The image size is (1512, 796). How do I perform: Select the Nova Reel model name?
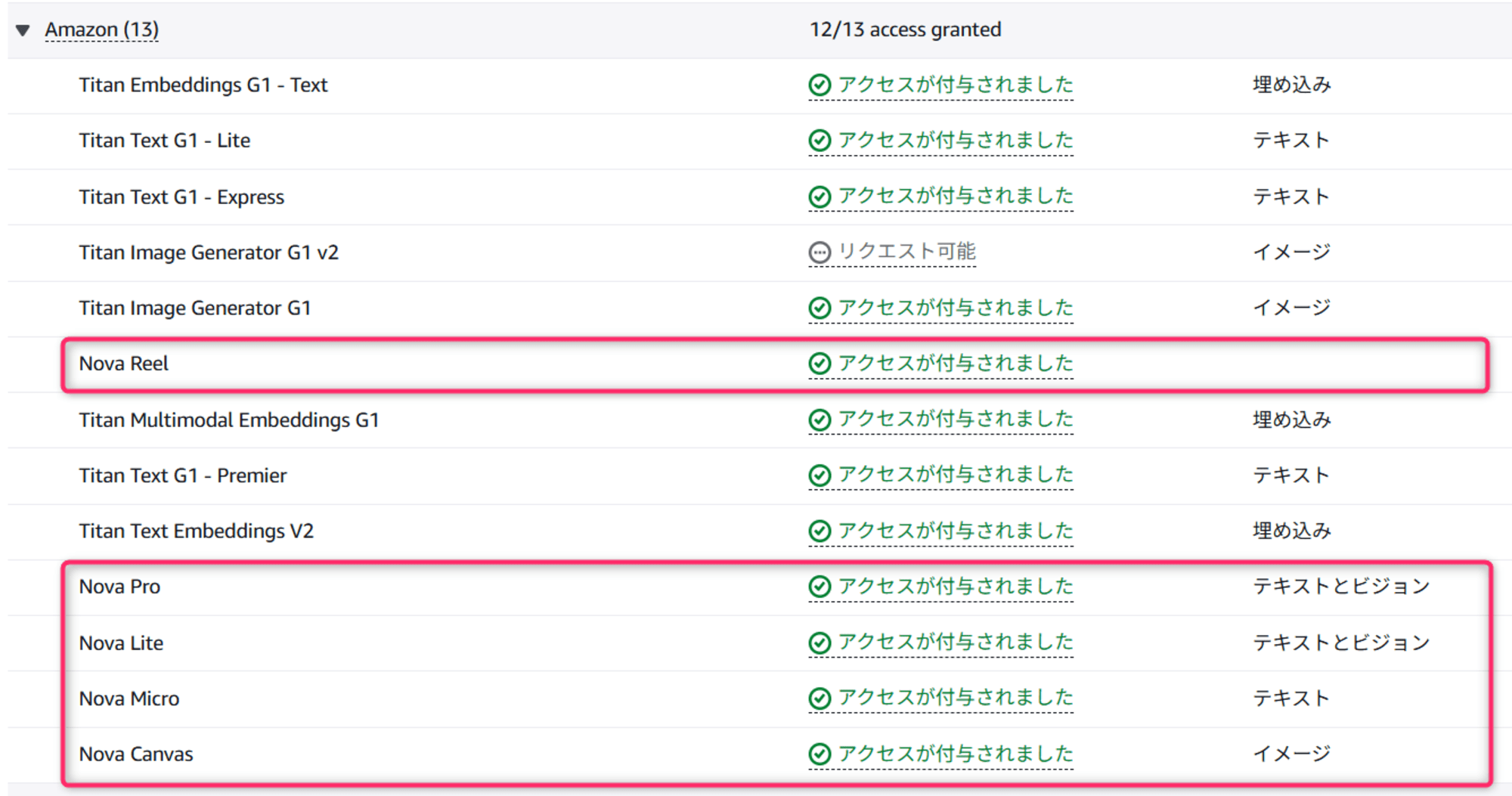(124, 364)
